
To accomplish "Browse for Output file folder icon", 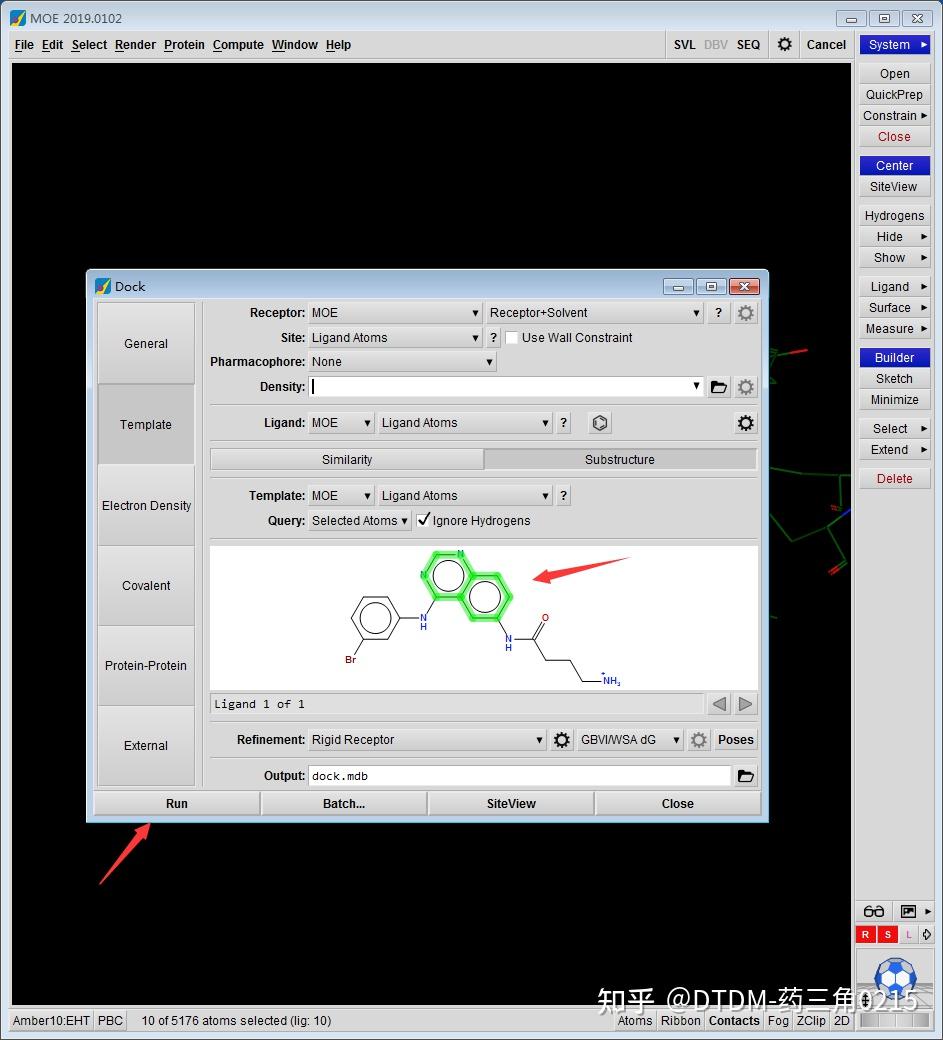I will [746, 776].
